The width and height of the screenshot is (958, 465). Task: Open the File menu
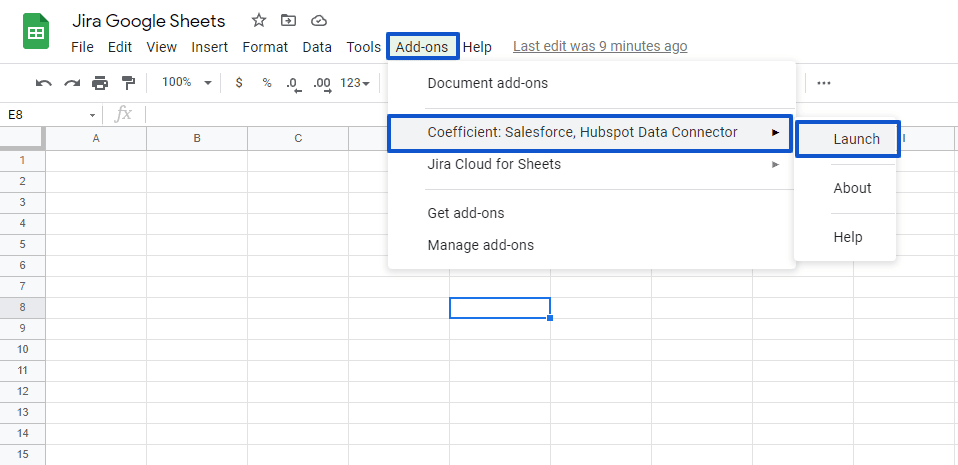(x=82, y=47)
